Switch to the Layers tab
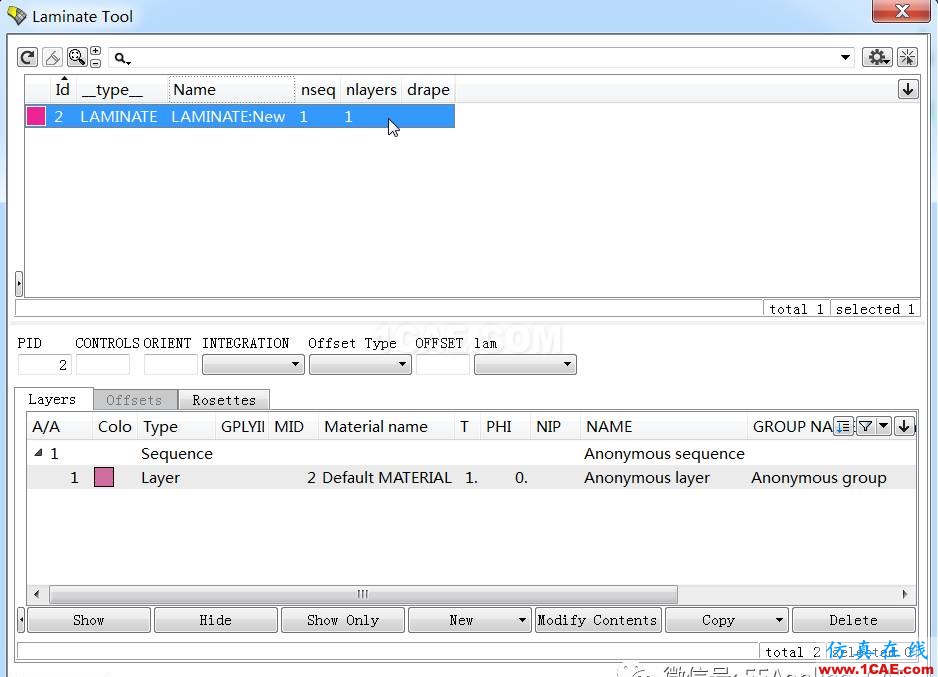This screenshot has width=938, height=677. (52, 400)
